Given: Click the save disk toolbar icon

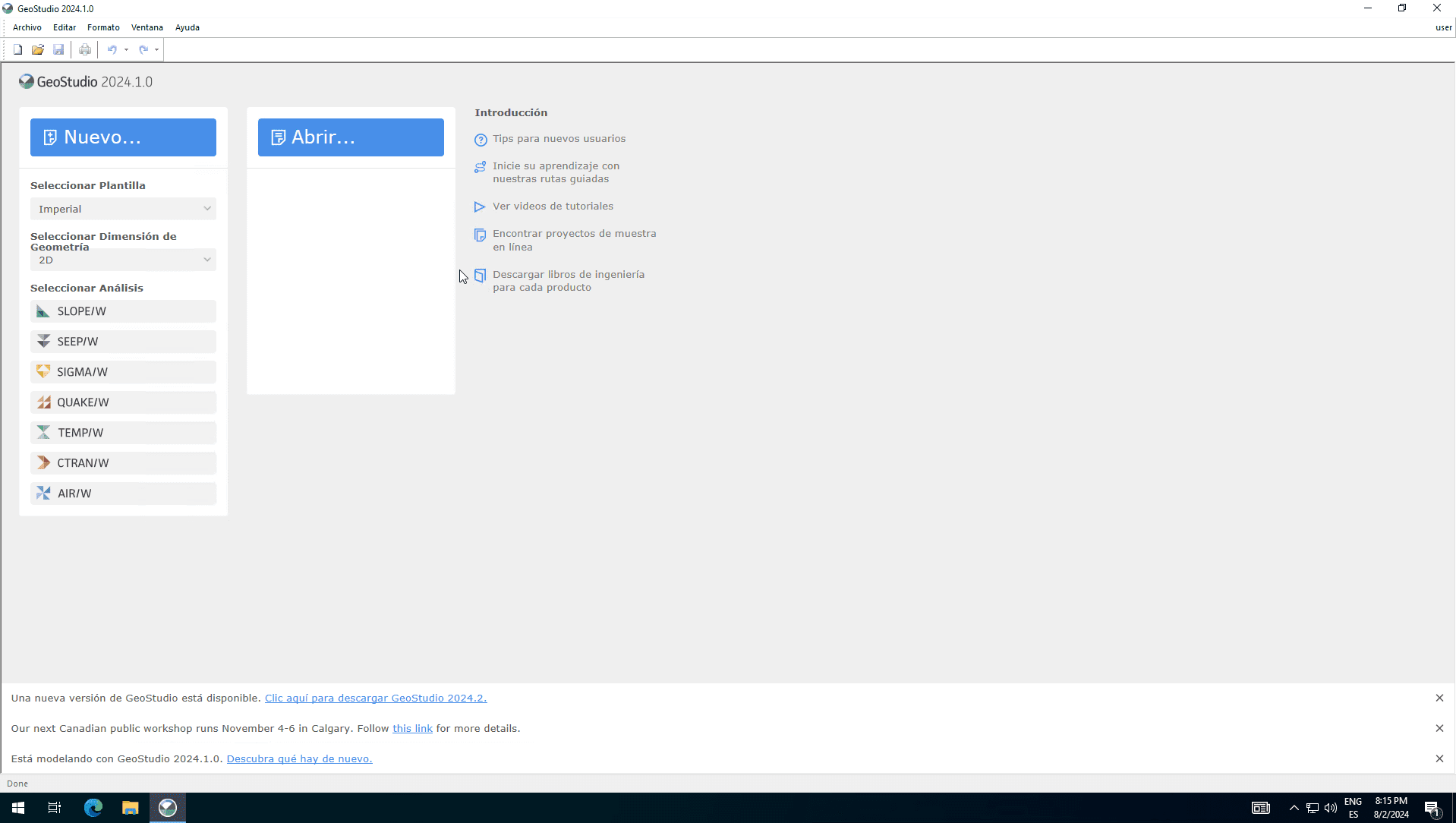Looking at the screenshot, I should [x=58, y=50].
